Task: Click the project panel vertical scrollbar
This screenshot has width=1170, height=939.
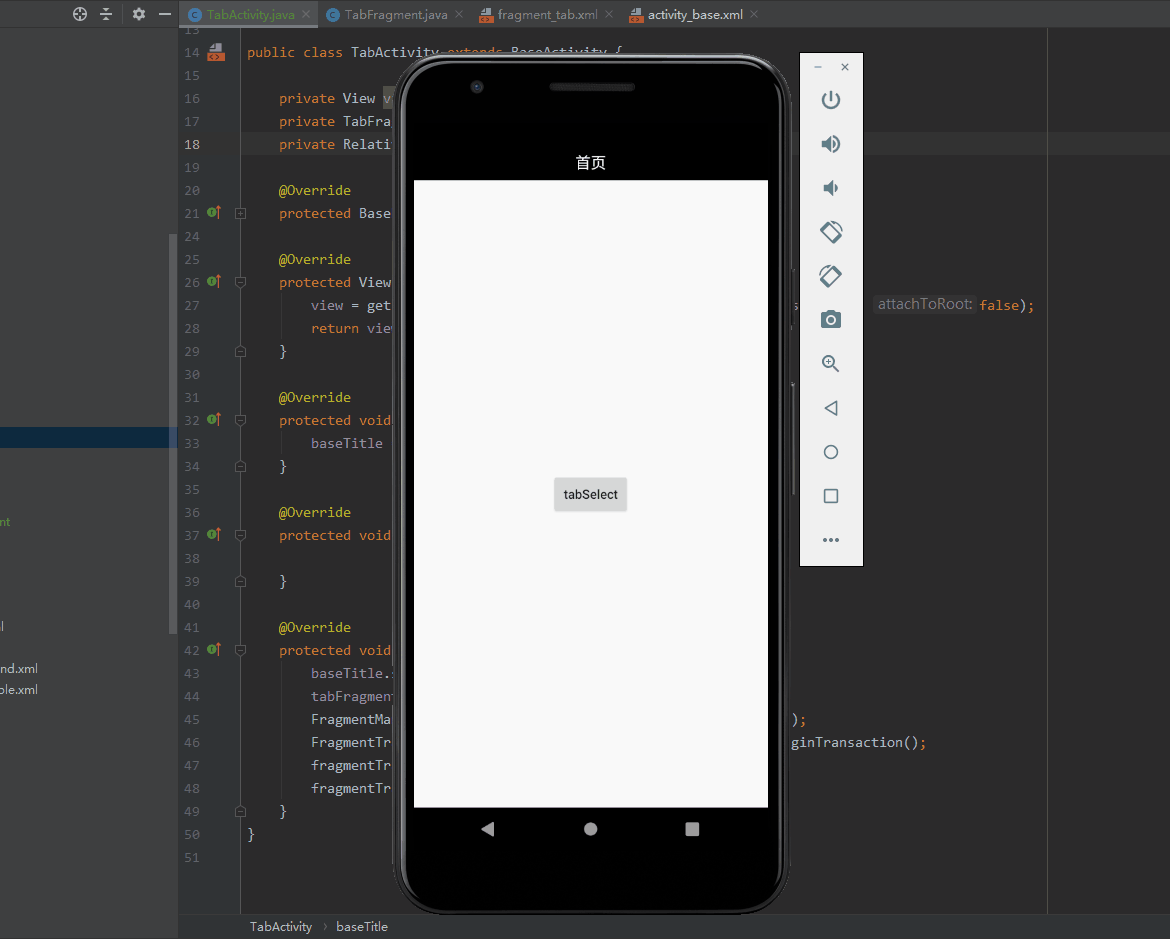Action: coord(173,433)
